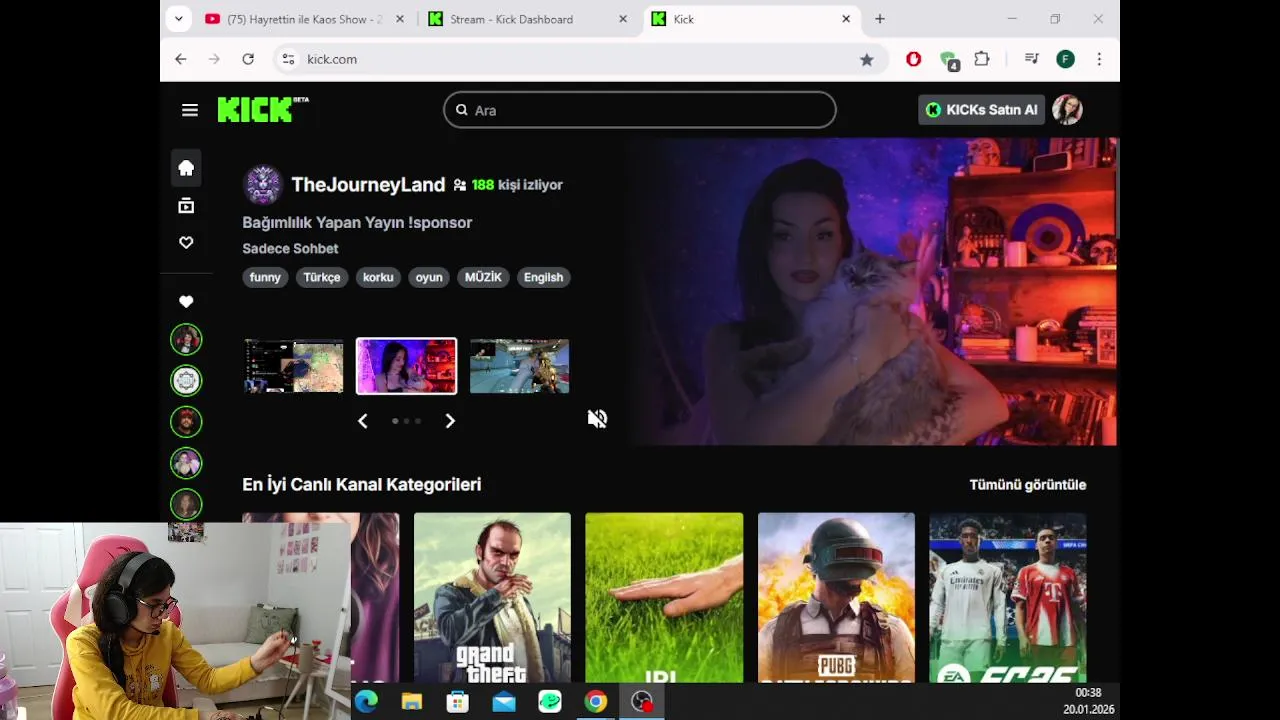Reload the page
The image size is (1280, 720).
click(x=248, y=59)
